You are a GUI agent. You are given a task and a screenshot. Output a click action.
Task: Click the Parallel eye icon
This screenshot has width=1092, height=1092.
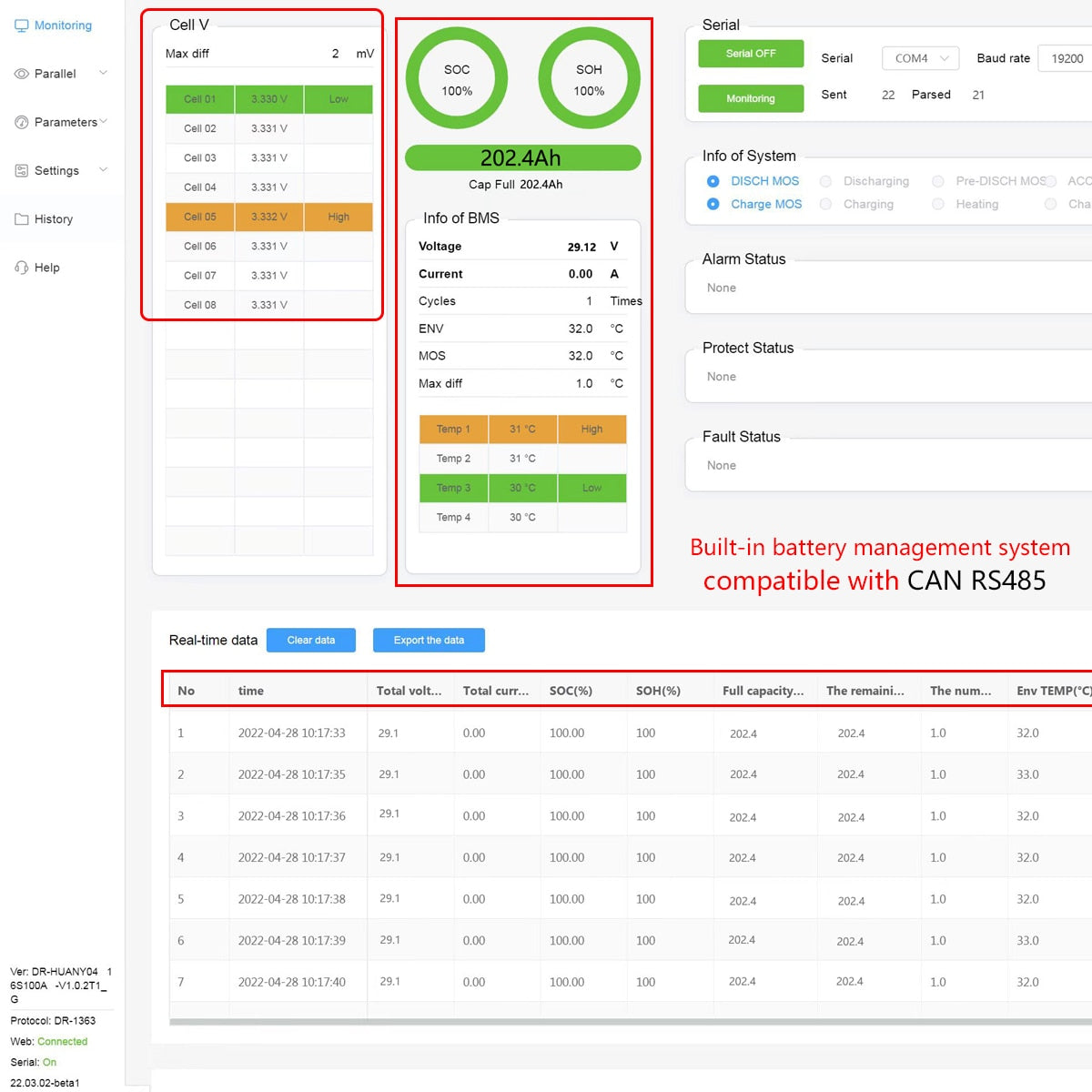pos(22,74)
